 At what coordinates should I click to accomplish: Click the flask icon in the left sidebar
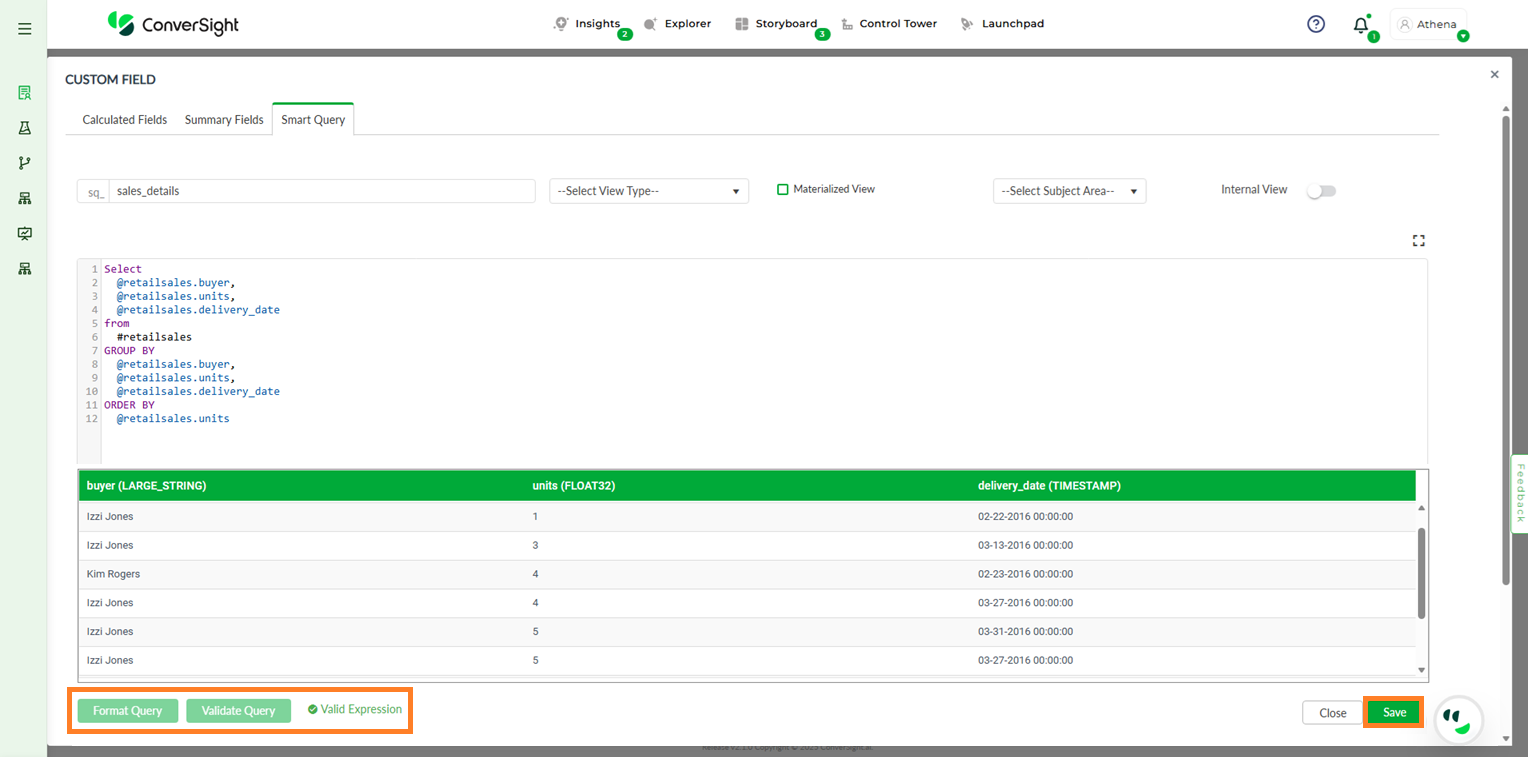[25, 128]
